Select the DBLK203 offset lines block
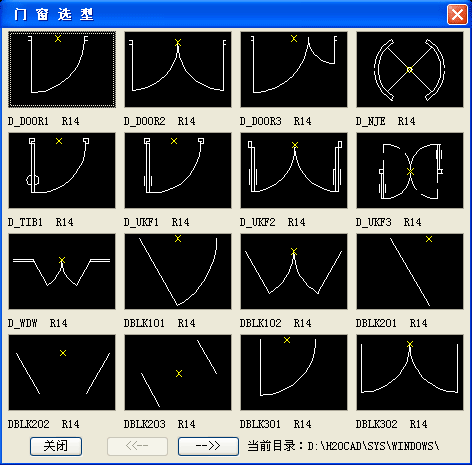472x465 pixels. pyautogui.click(x=178, y=372)
